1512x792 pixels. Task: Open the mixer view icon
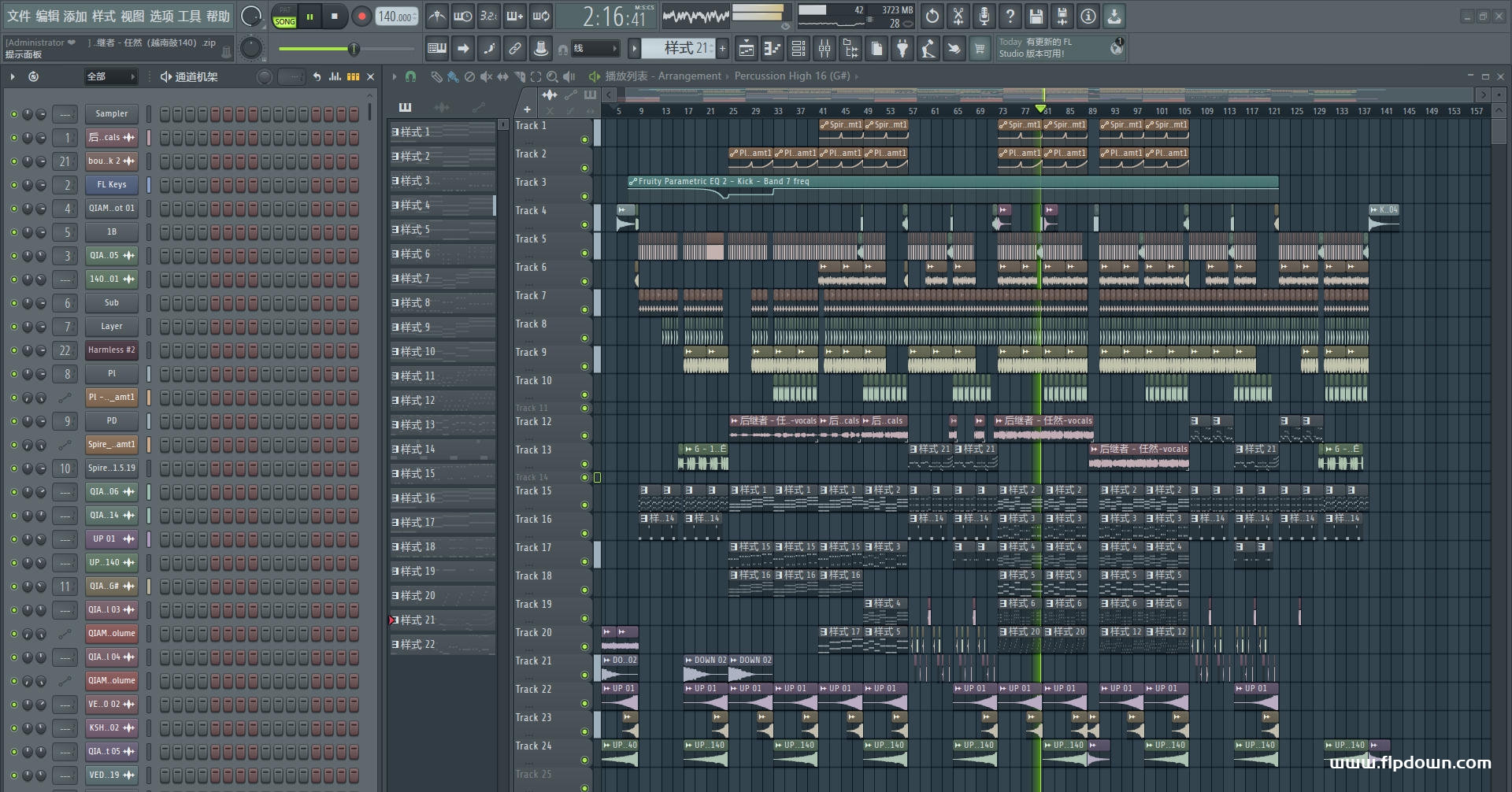pos(824,49)
